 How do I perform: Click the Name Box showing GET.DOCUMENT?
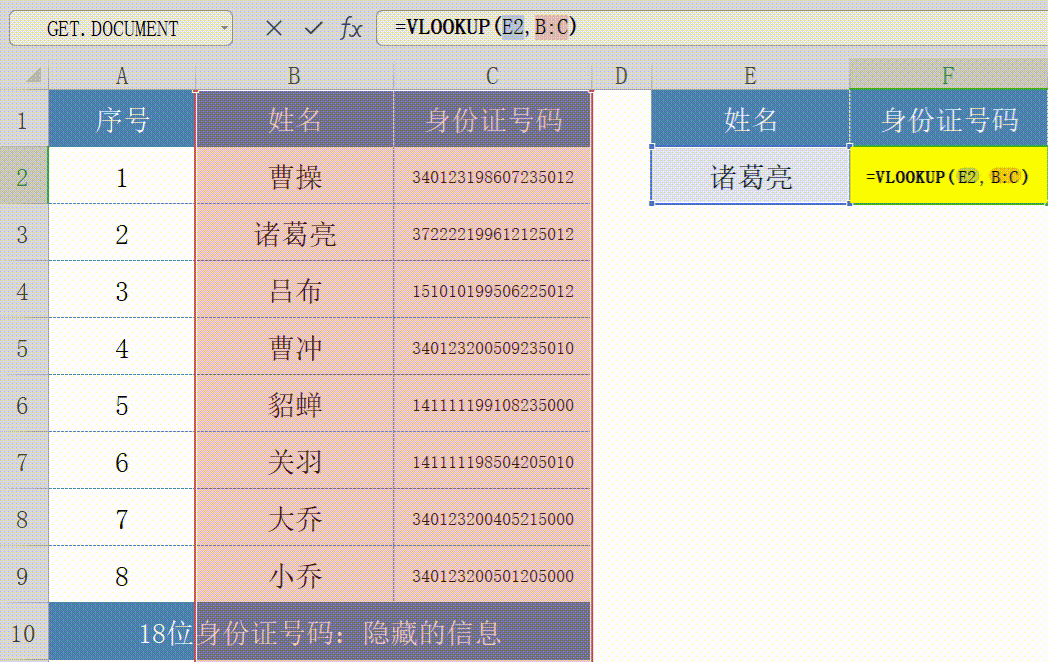[110, 29]
